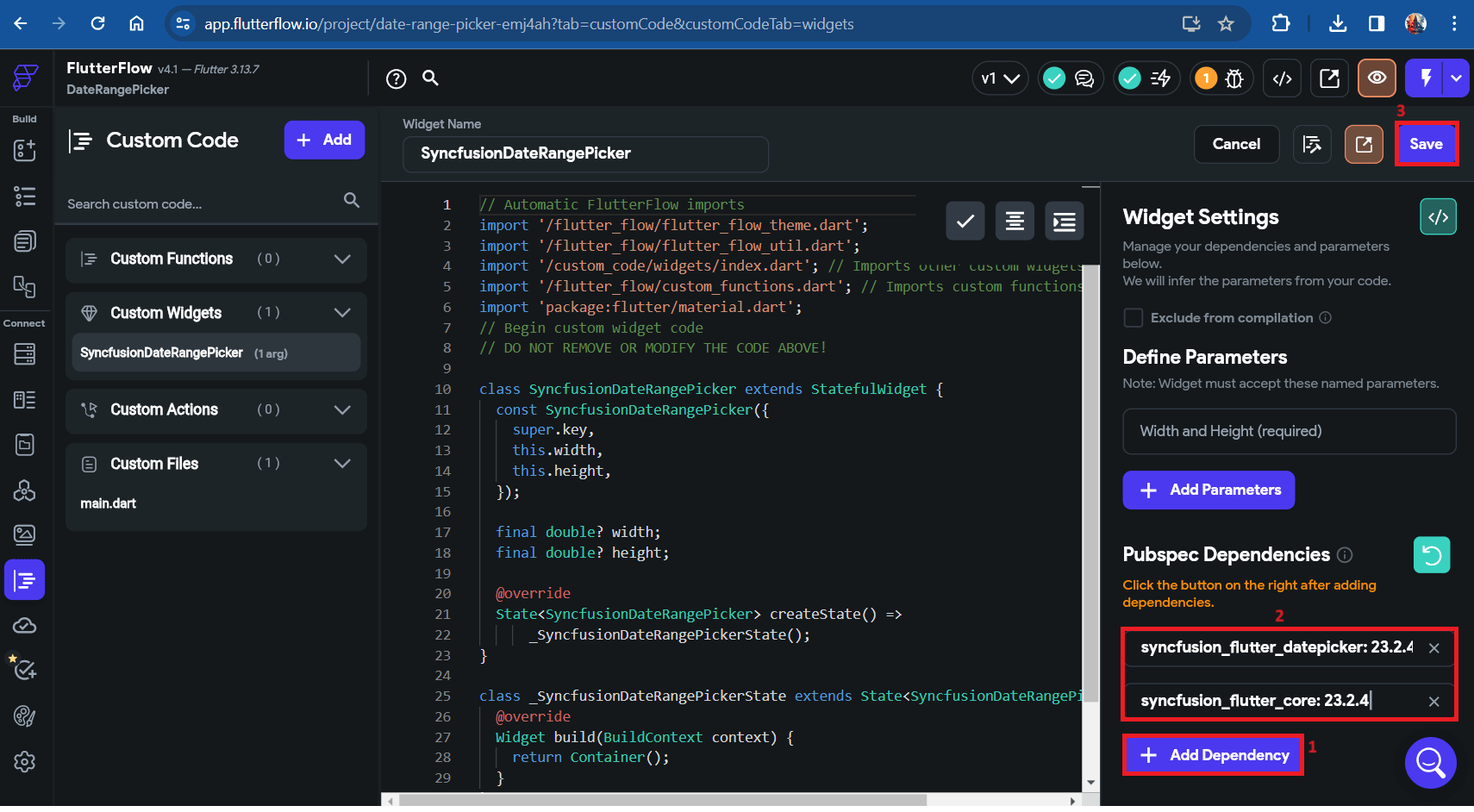The width and height of the screenshot is (1474, 812).
Task: Open the storyboard sidebar icon
Action: click(x=25, y=286)
